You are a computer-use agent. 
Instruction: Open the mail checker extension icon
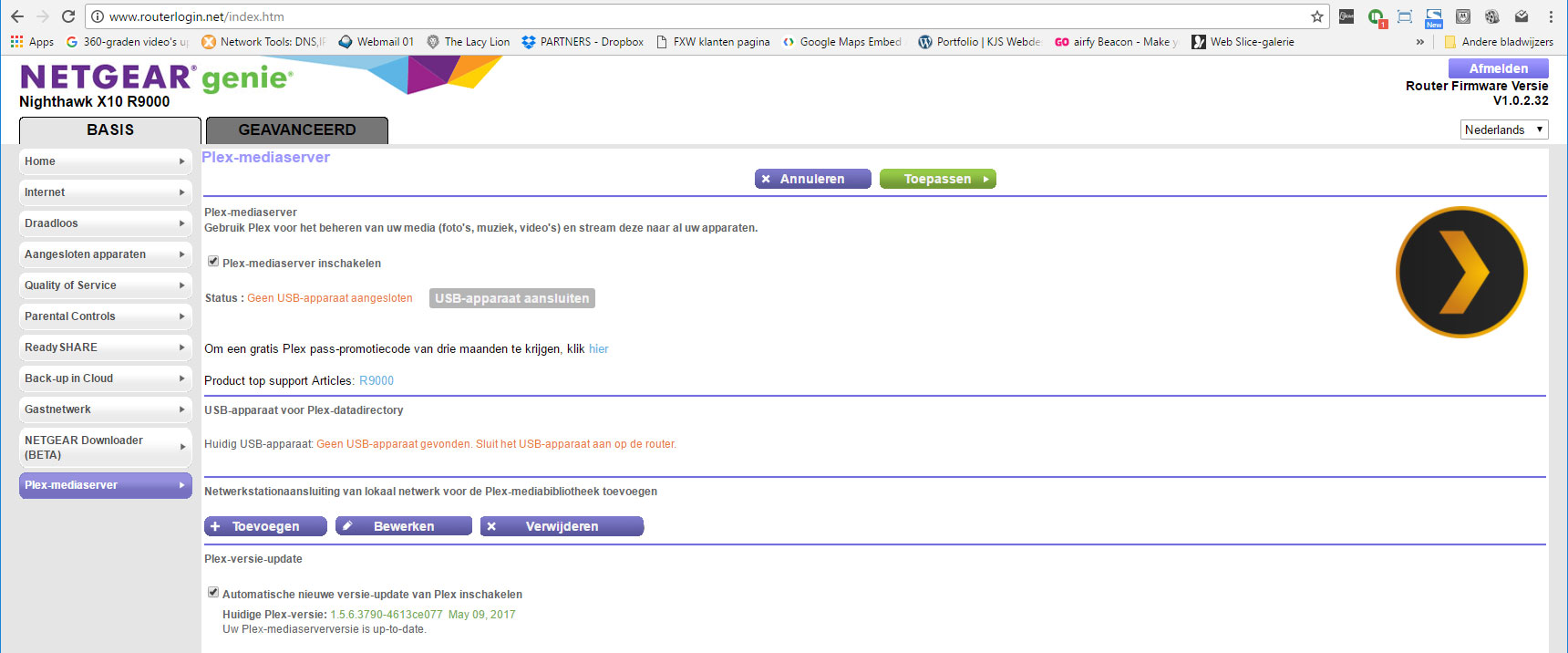1522,16
